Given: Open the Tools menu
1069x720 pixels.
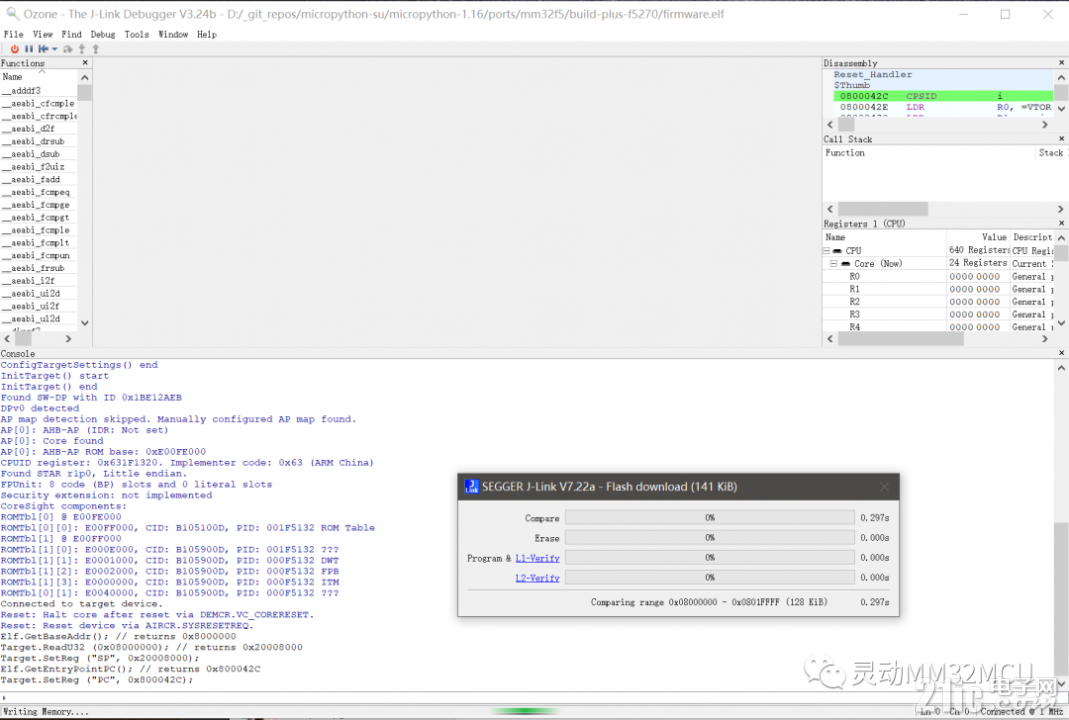Looking at the screenshot, I should tap(136, 34).
